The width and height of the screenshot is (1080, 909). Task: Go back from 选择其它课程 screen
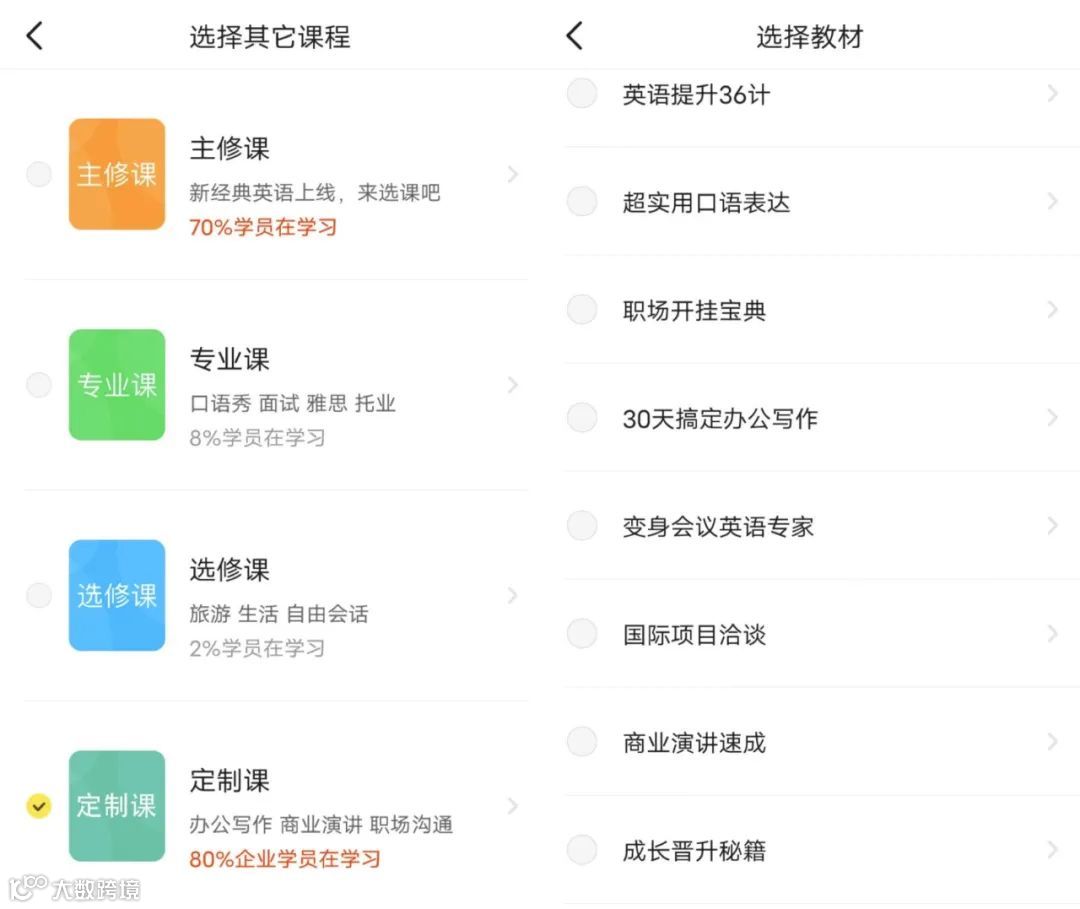point(35,37)
